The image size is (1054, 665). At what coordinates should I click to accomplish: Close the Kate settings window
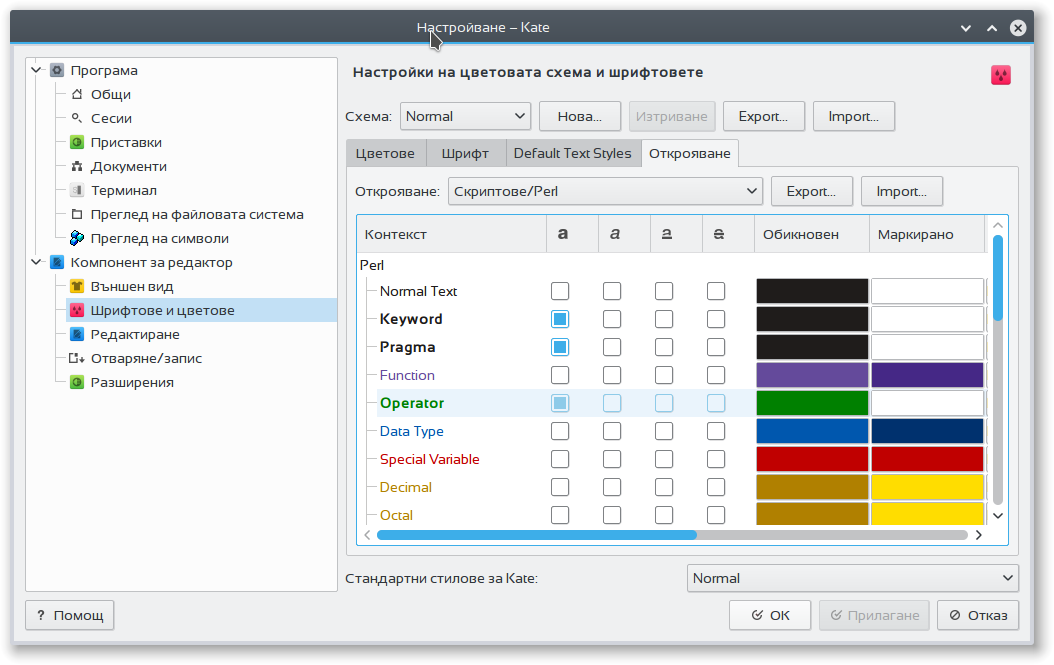pos(1018,28)
